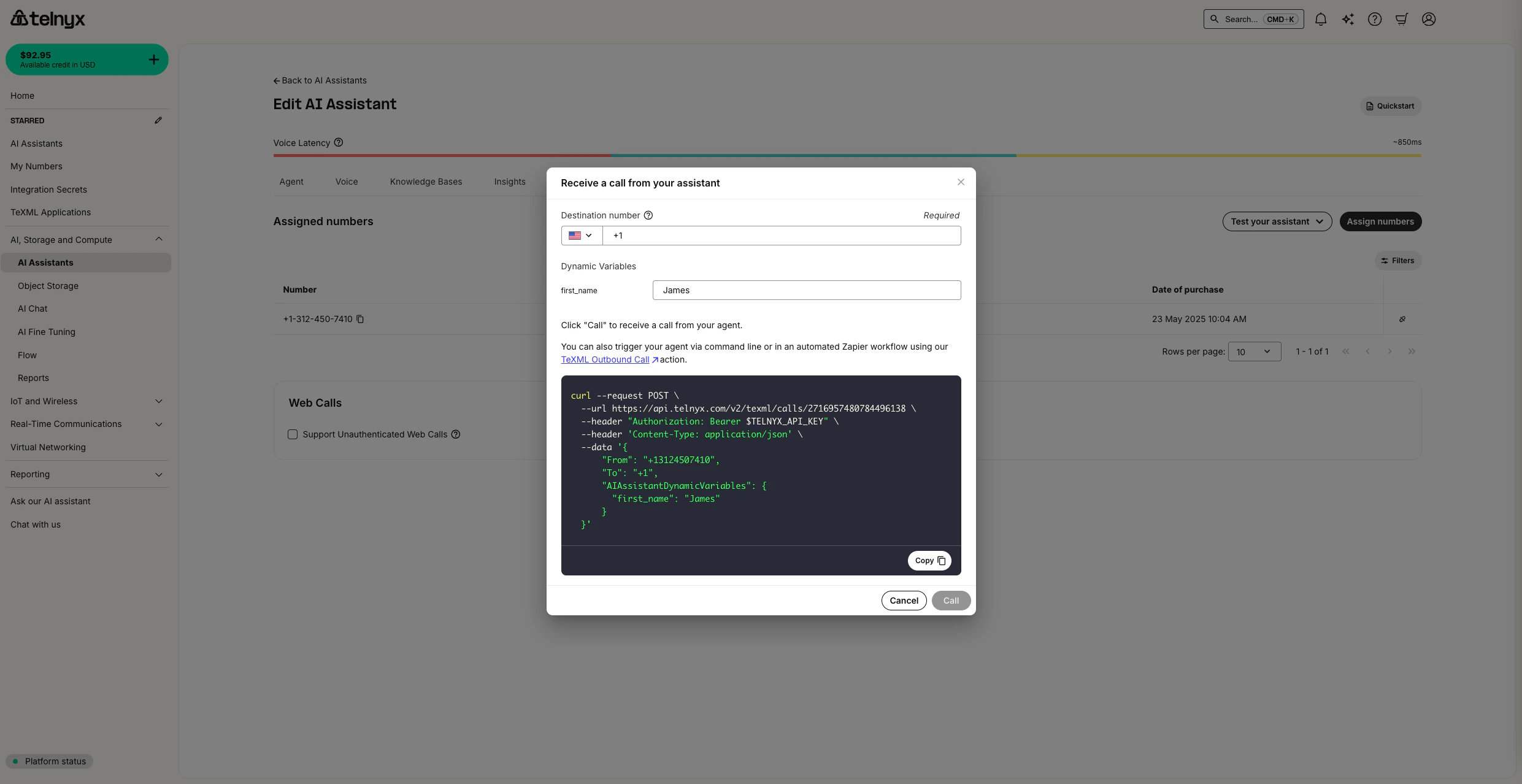Click the notifications bell icon

1321,19
